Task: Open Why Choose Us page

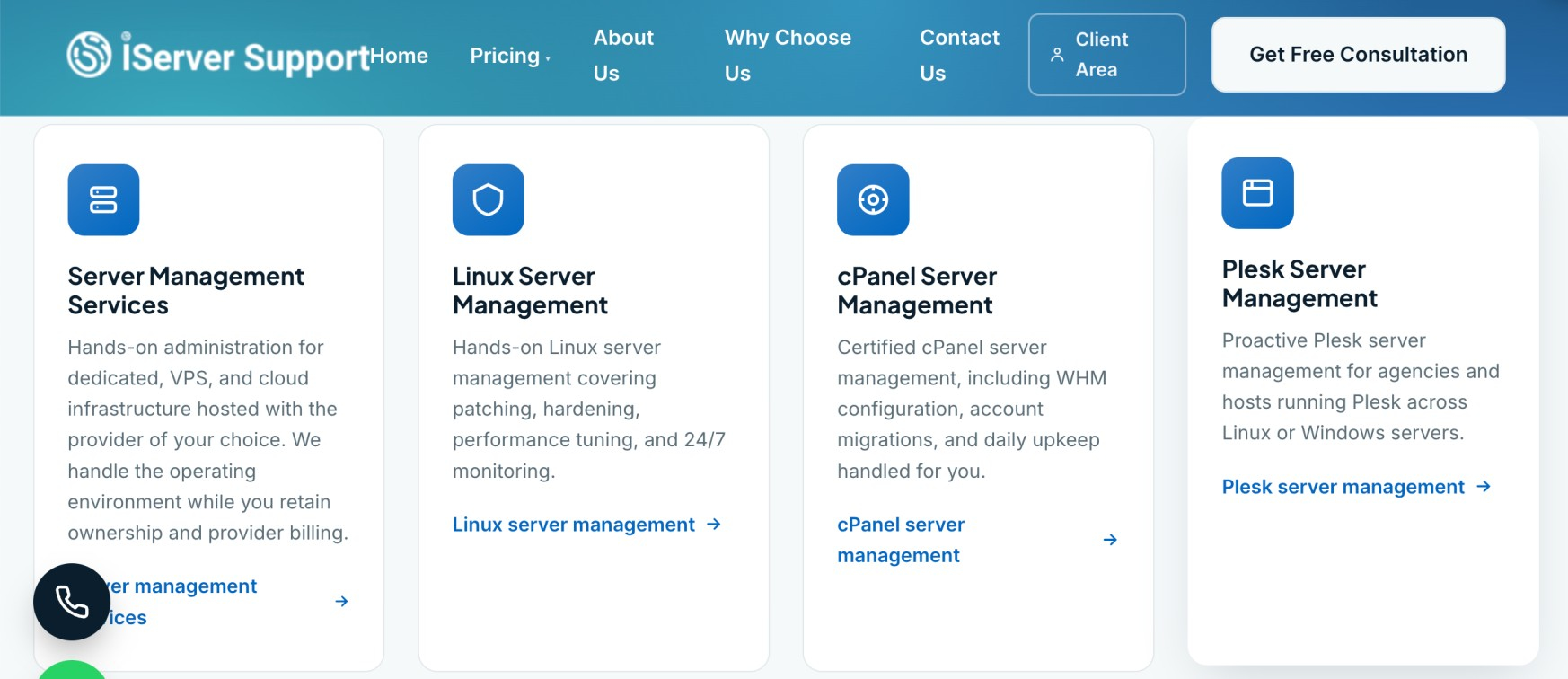Action: pos(788,55)
